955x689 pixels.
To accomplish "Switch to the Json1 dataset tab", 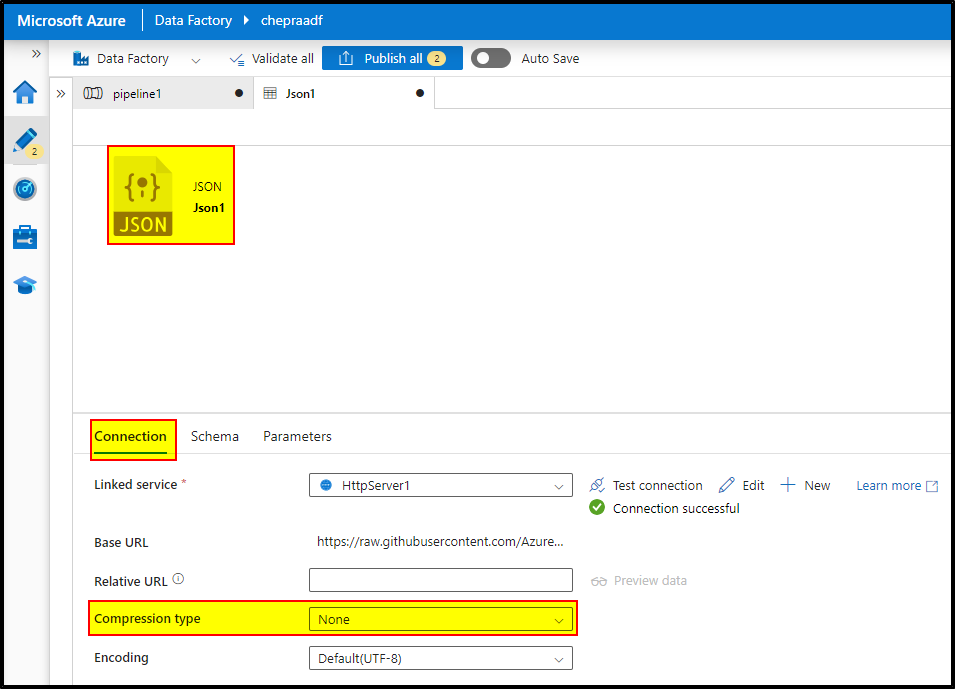I will 344,93.
